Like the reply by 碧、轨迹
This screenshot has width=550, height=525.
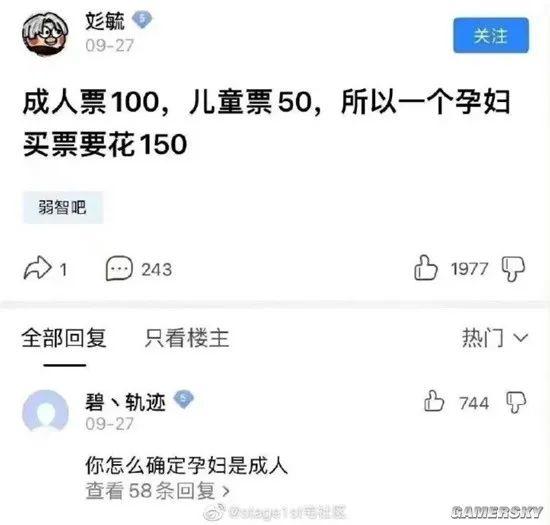[x=434, y=401]
